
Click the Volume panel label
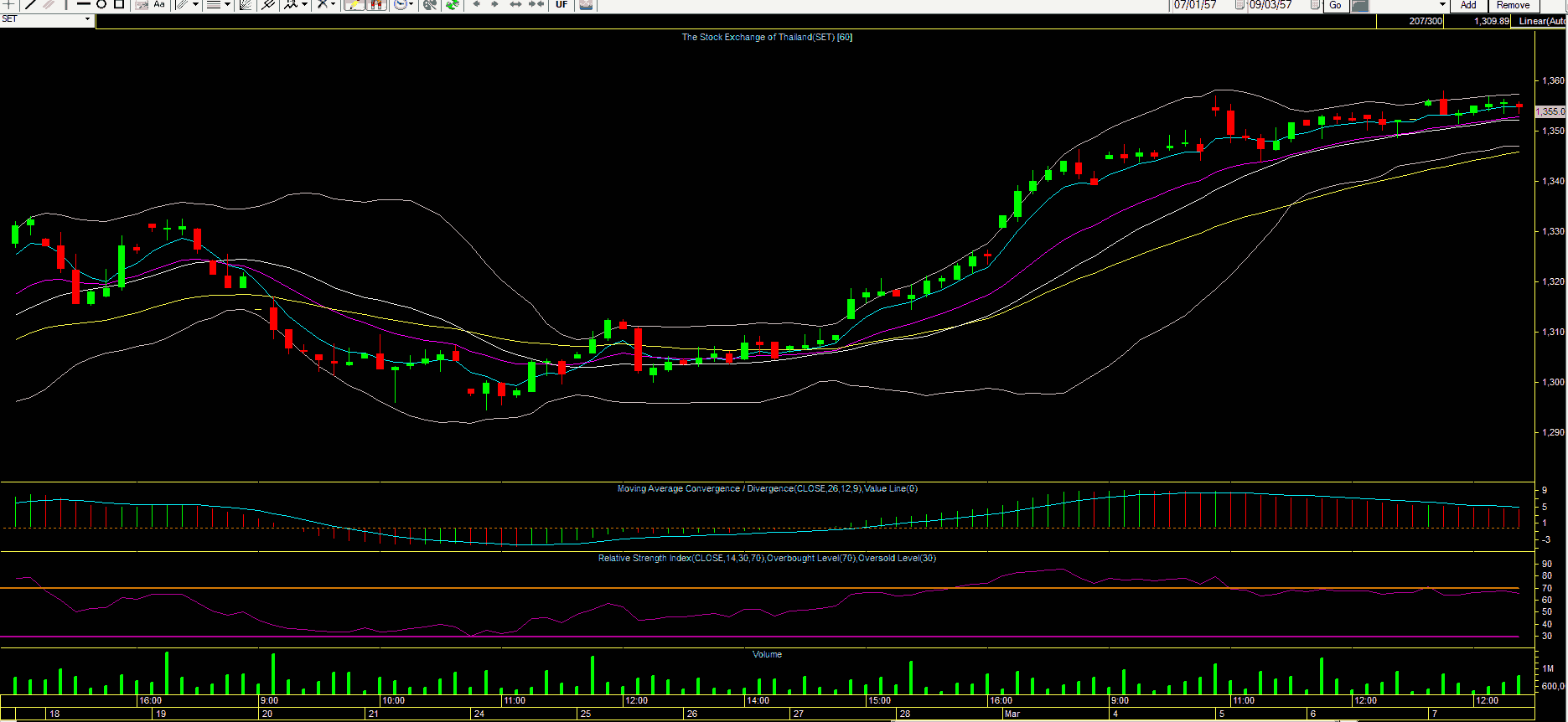[767, 654]
